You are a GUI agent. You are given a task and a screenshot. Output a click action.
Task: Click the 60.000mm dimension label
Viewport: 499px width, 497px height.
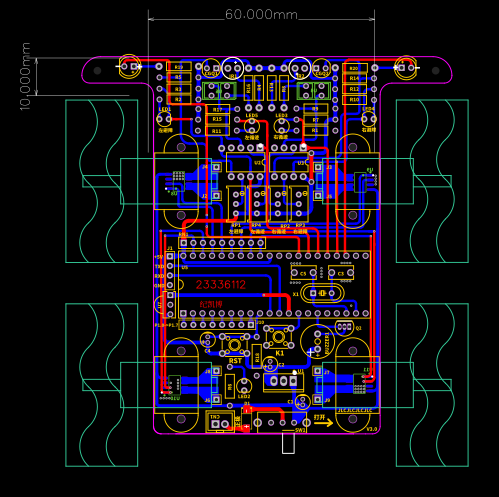(x=261, y=15)
